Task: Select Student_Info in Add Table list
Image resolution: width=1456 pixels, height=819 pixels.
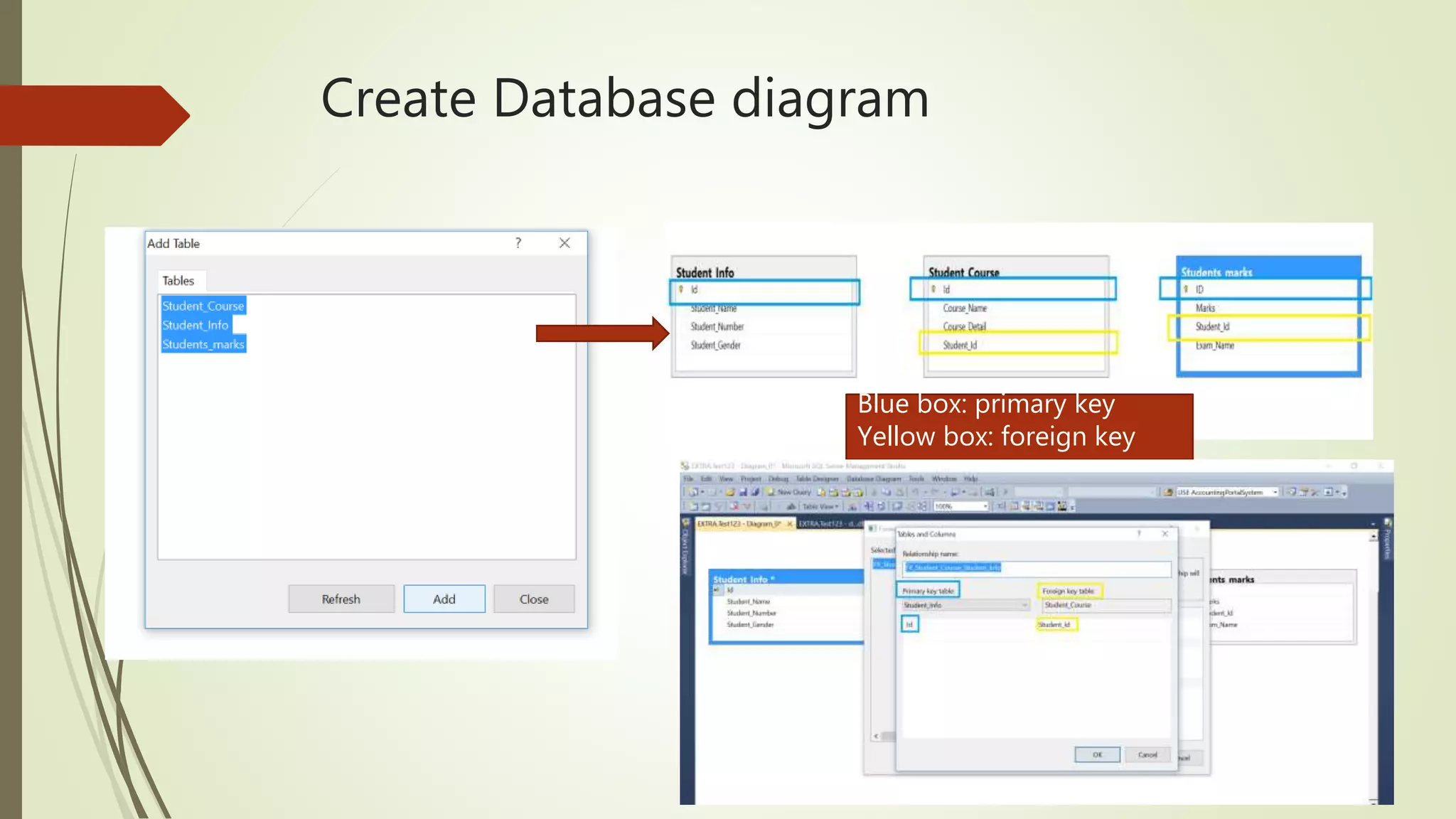Action: click(x=196, y=325)
